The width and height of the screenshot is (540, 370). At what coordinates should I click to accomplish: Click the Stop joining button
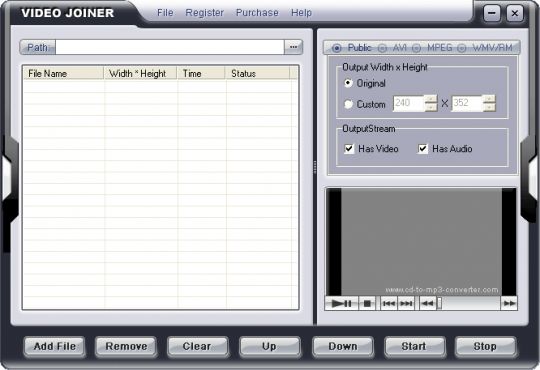coord(485,347)
